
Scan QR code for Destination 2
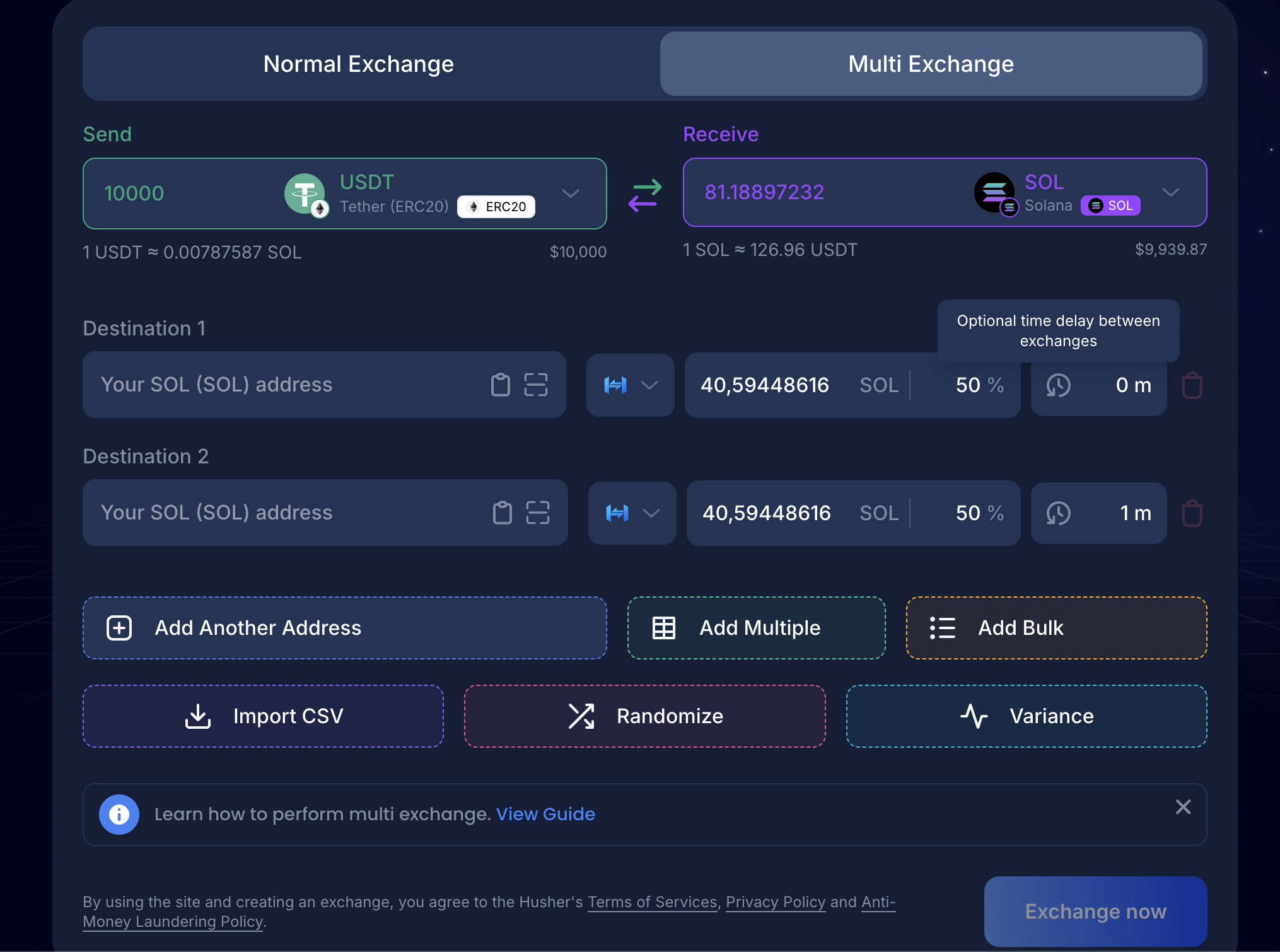537,513
